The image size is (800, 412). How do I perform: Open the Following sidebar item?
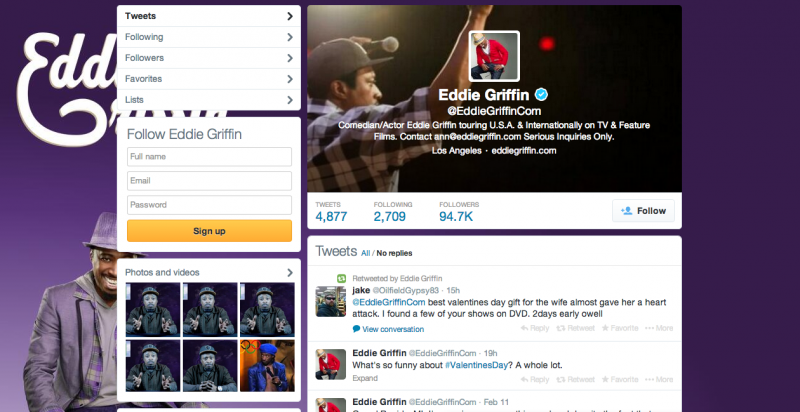pyautogui.click(x=209, y=37)
